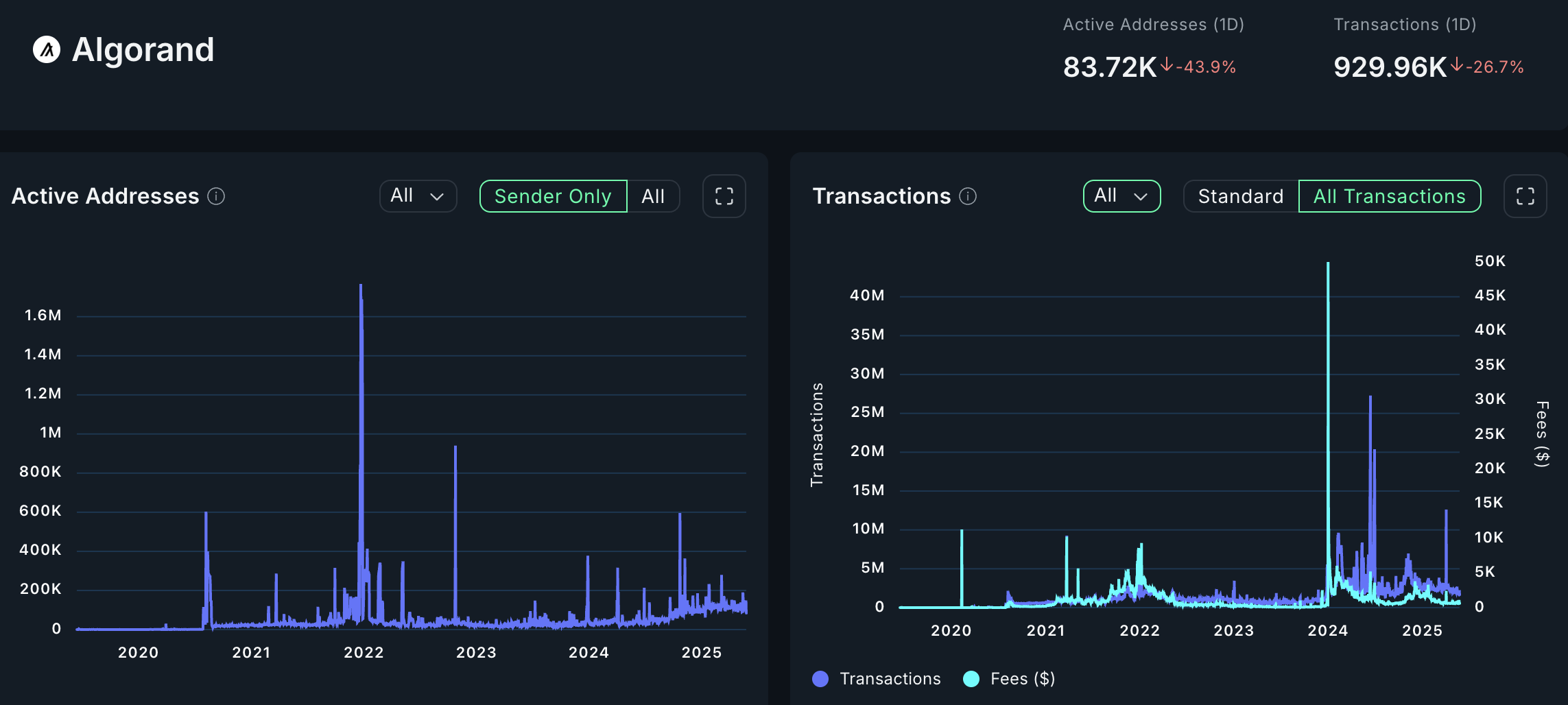Click the Active Addresses chart heading
1568x705 pixels.
(x=106, y=196)
